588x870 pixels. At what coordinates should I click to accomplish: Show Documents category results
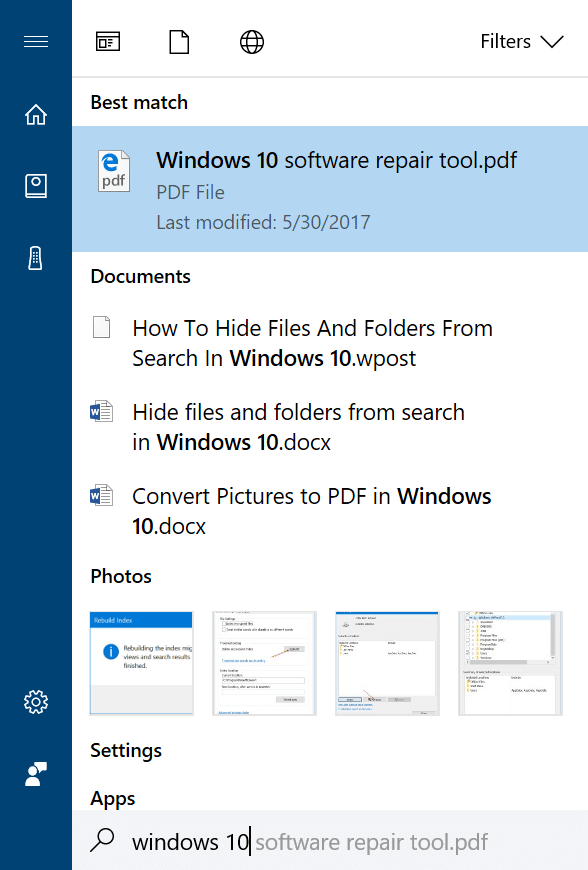tap(140, 276)
